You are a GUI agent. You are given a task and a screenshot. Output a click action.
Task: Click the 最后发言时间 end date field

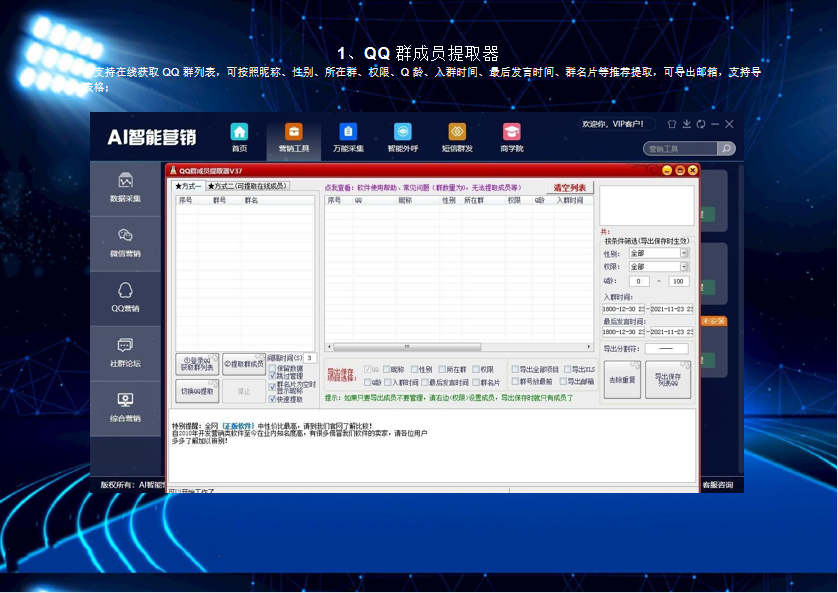pyautogui.click(x=671, y=332)
